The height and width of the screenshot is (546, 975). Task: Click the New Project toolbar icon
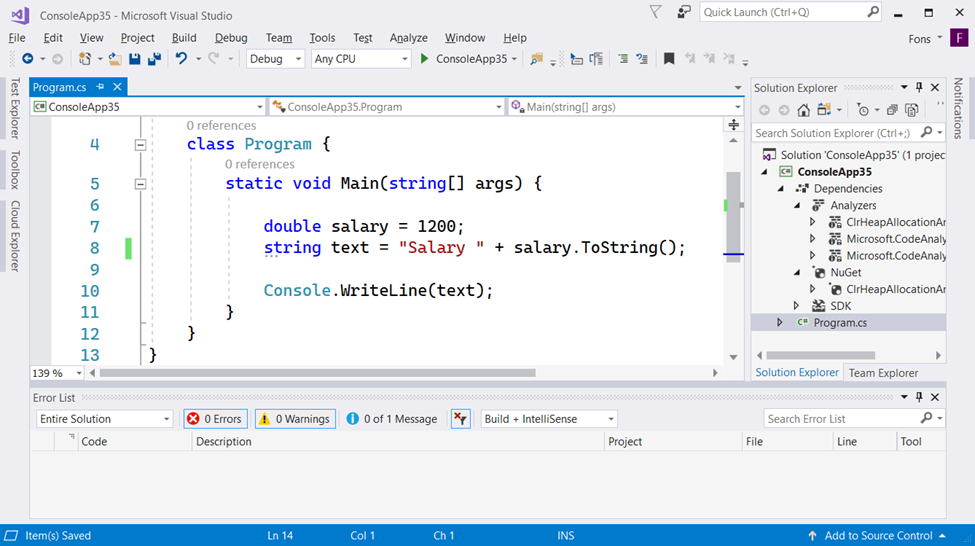tap(85, 58)
